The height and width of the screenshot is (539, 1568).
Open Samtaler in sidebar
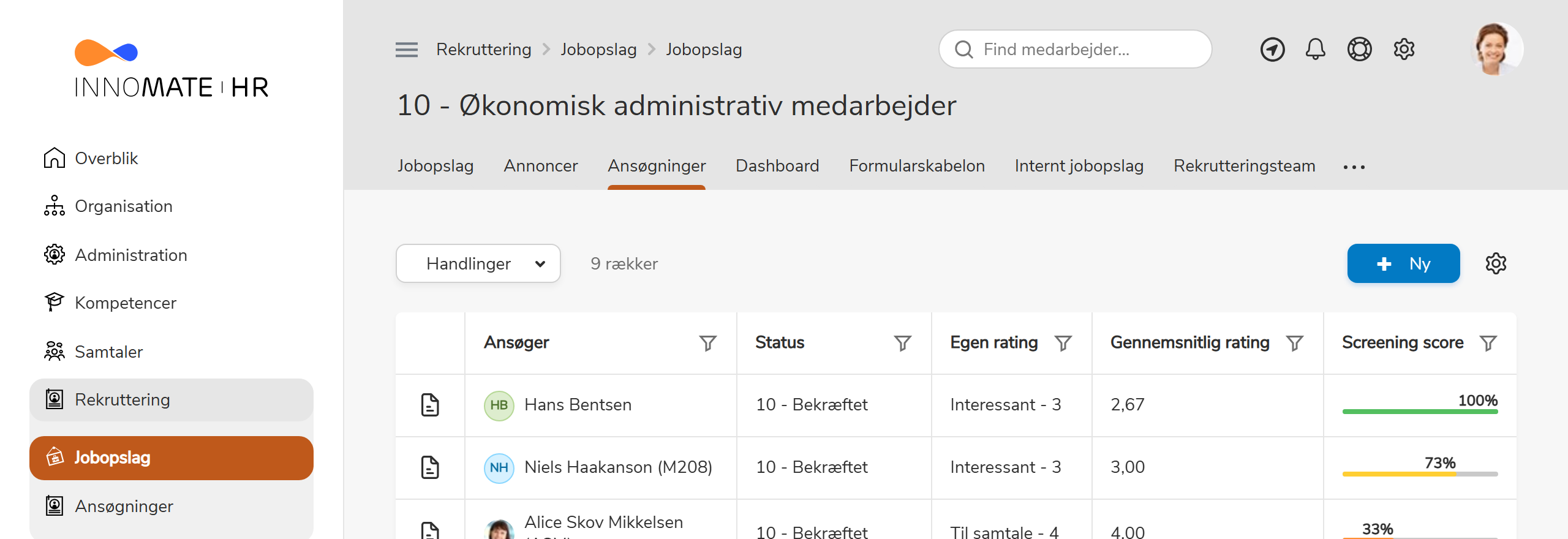pos(171,352)
